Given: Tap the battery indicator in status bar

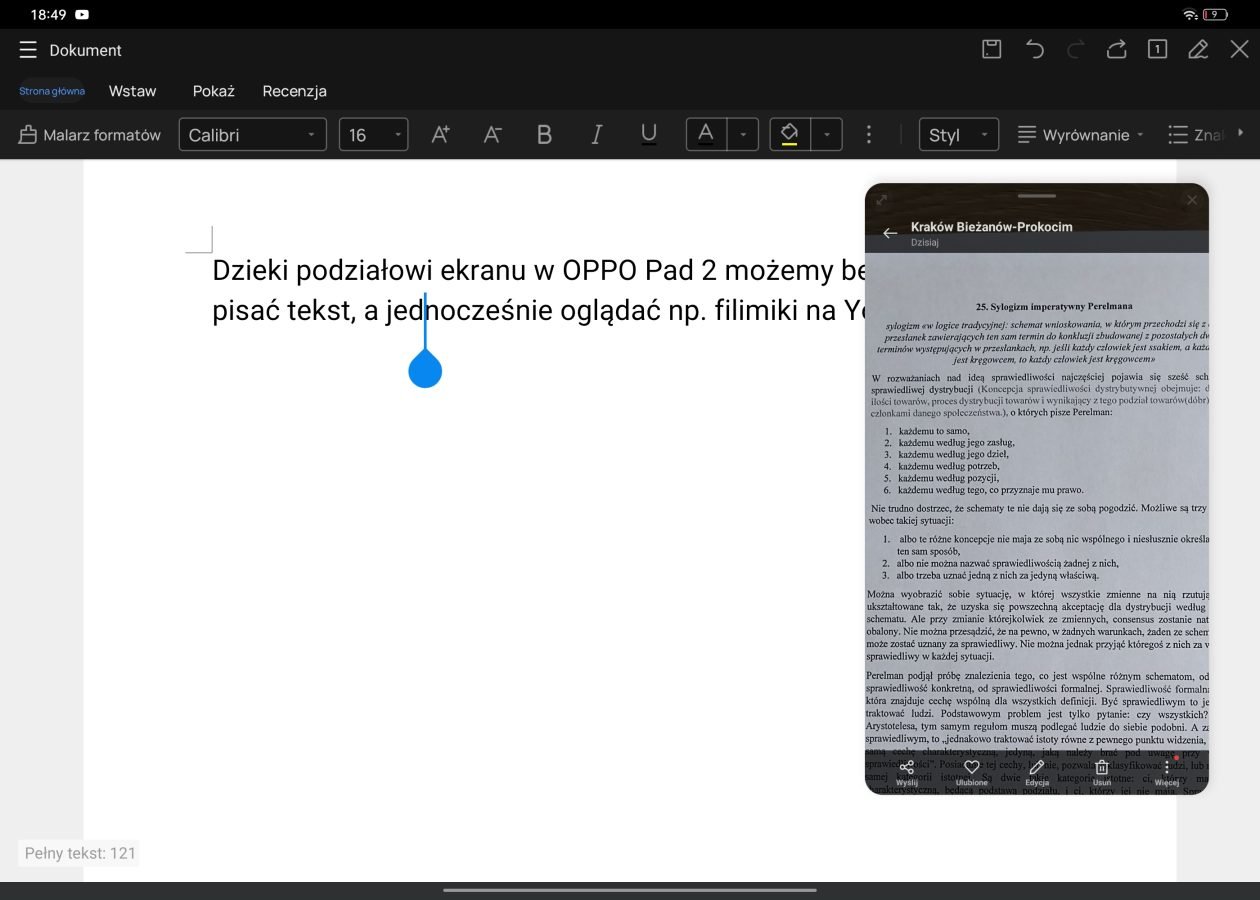Looking at the screenshot, I should (x=1216, y=14).
